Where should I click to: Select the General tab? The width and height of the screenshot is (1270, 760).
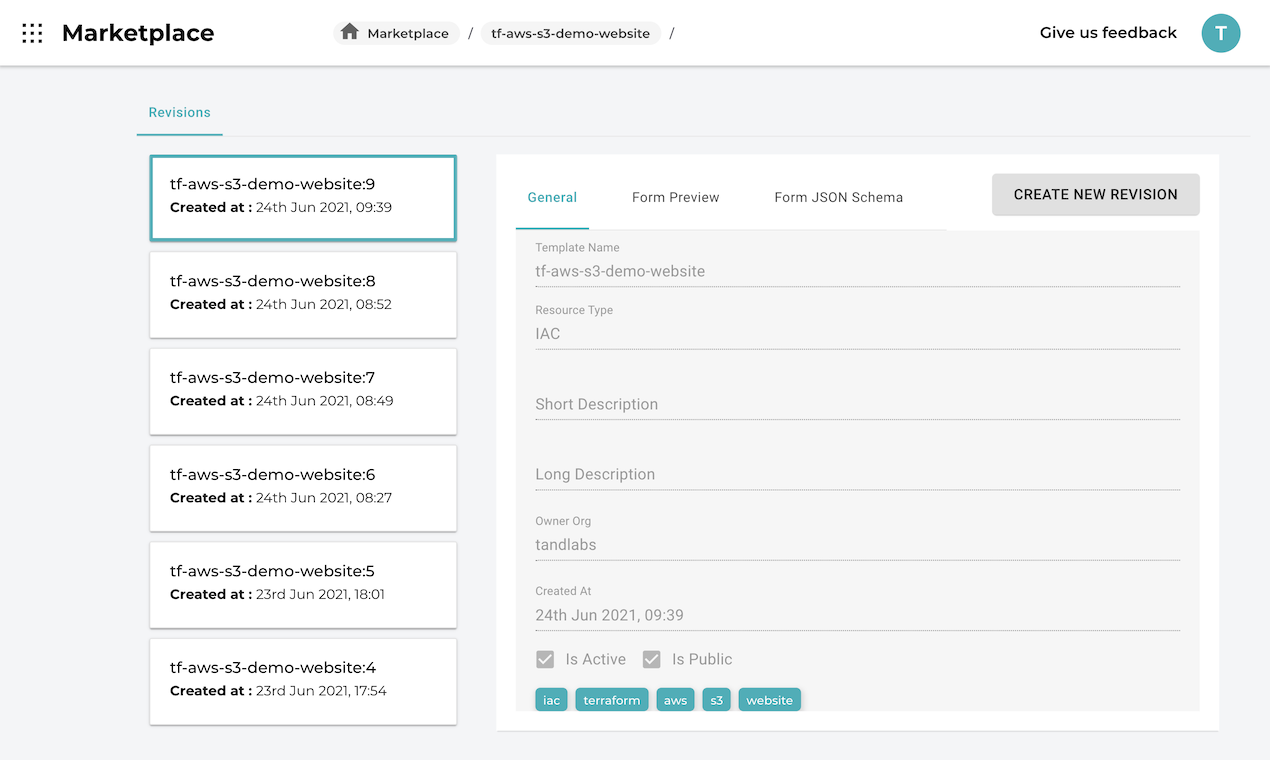point(552,197)
